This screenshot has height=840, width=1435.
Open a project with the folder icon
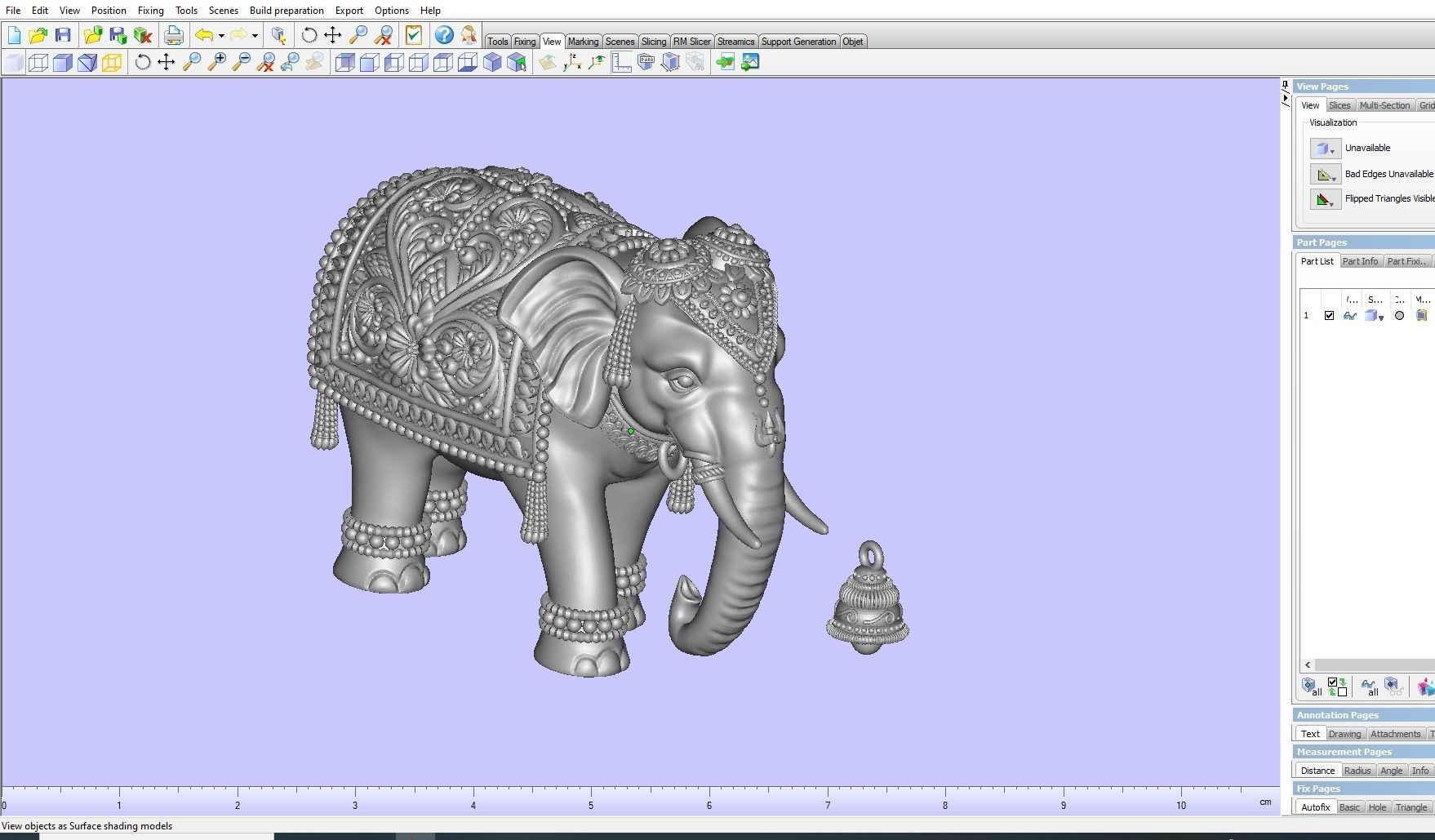coord(38,35)
